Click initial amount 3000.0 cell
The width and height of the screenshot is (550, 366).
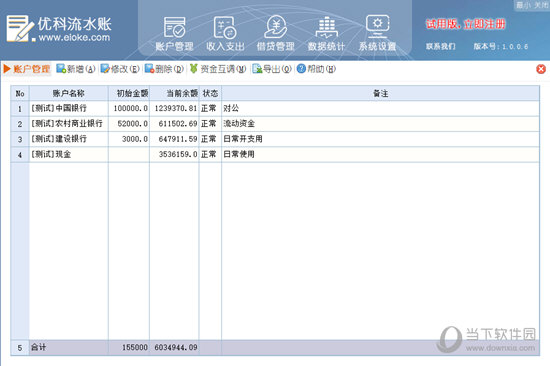coord(129,139)
